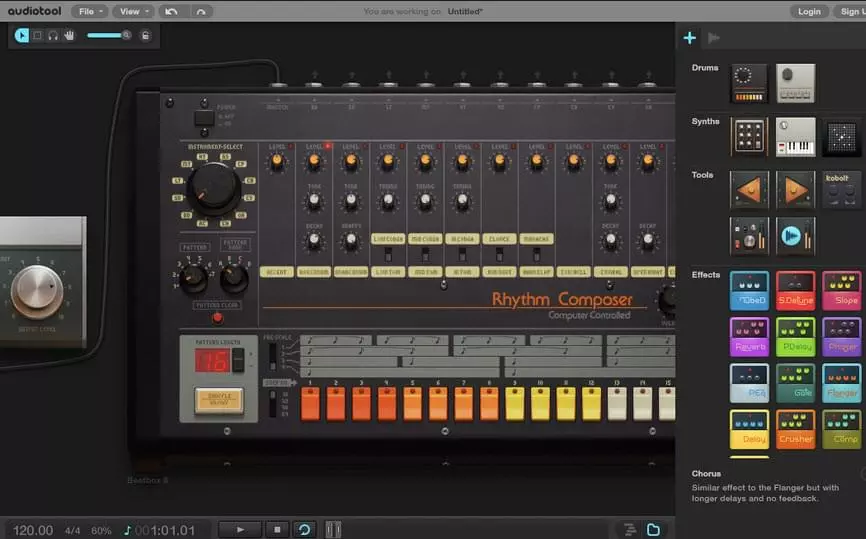Add the Reverb effect pedal

tap(749, 337)
